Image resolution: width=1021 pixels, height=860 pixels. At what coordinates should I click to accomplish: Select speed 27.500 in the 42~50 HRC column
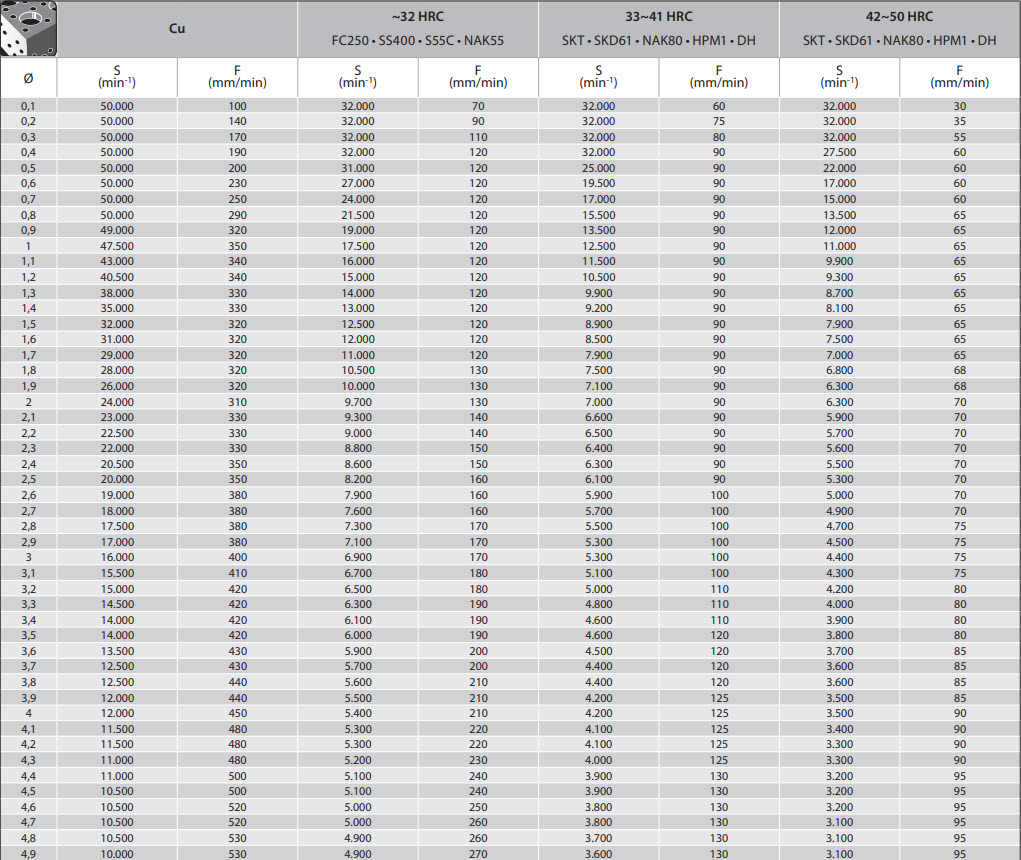coord(839,152)
